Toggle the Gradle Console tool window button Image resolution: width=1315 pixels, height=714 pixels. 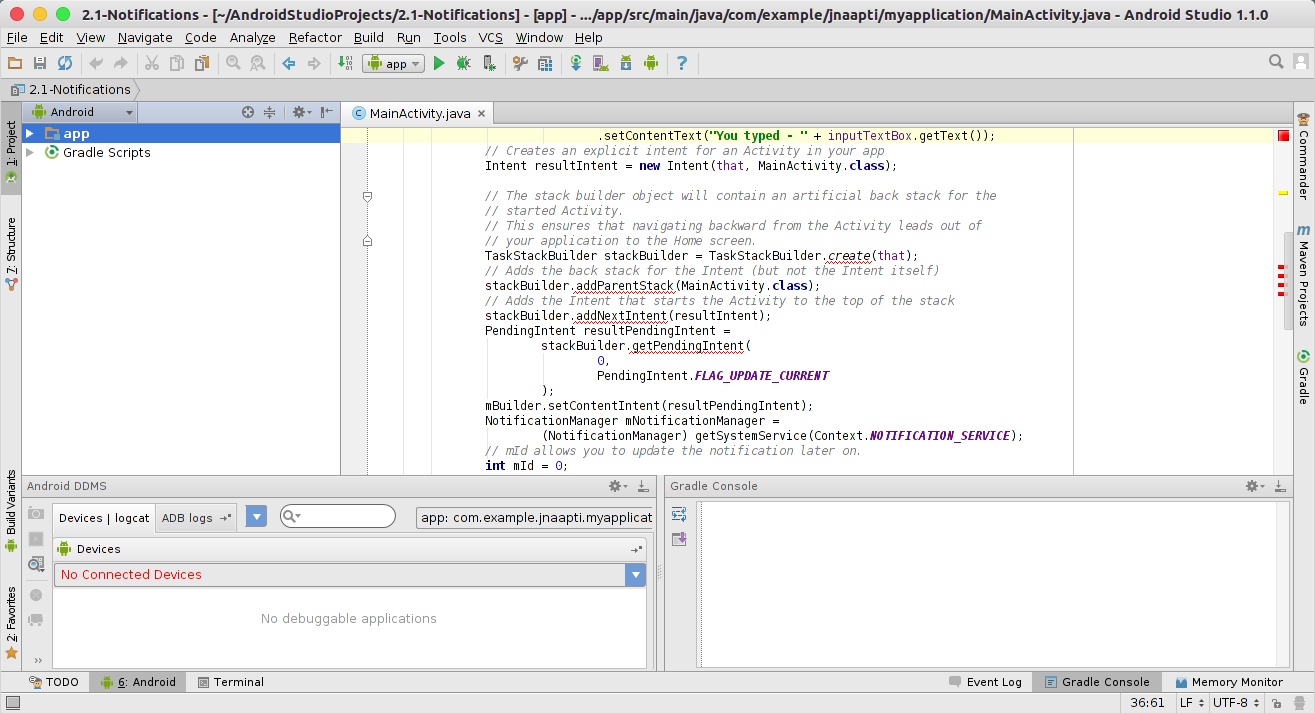(1097, 682)
